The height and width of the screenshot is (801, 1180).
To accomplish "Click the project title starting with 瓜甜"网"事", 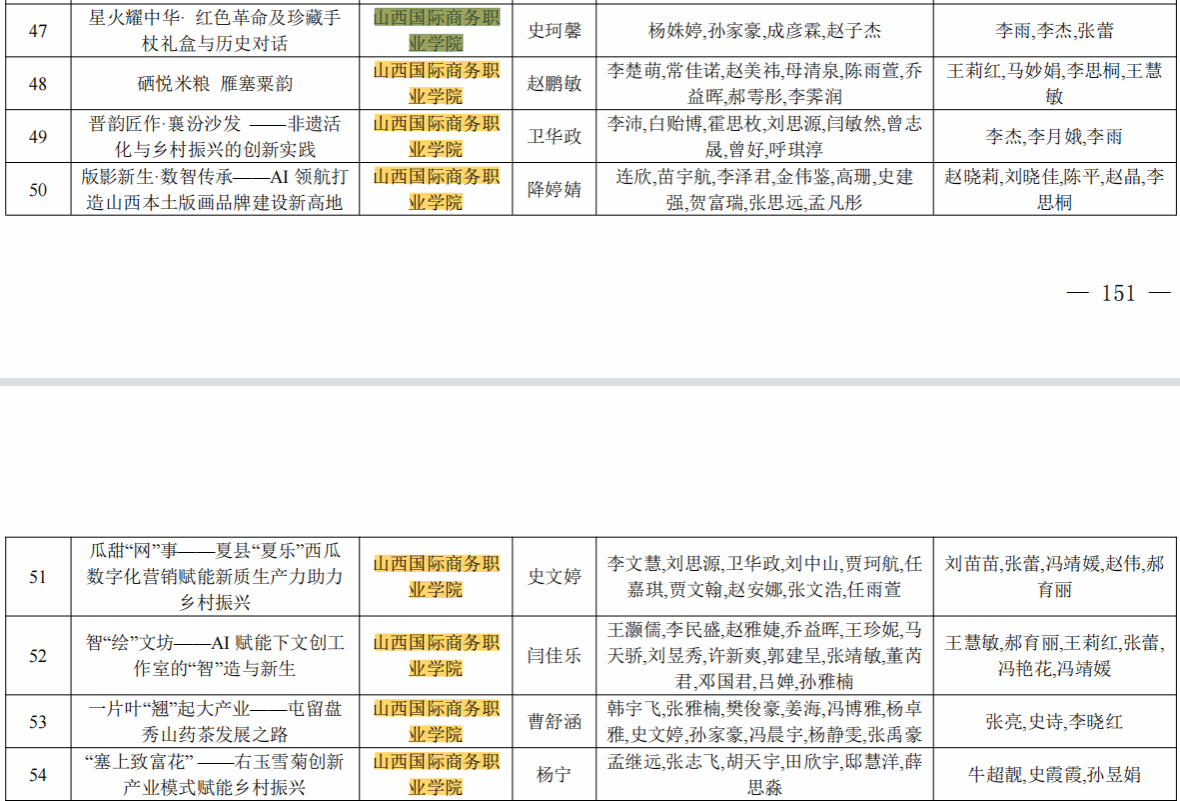I will [215, 577].
